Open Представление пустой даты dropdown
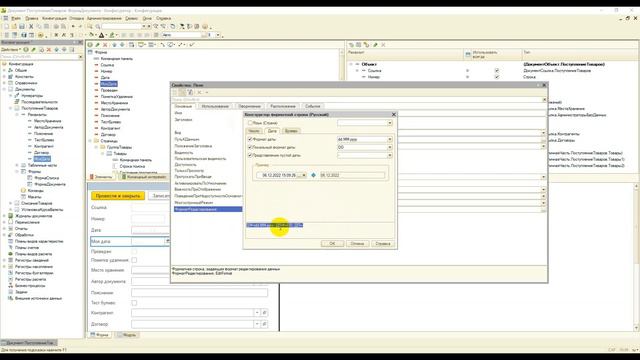The width and height of the screenshot is (640, 360). (x=390, y=156)
